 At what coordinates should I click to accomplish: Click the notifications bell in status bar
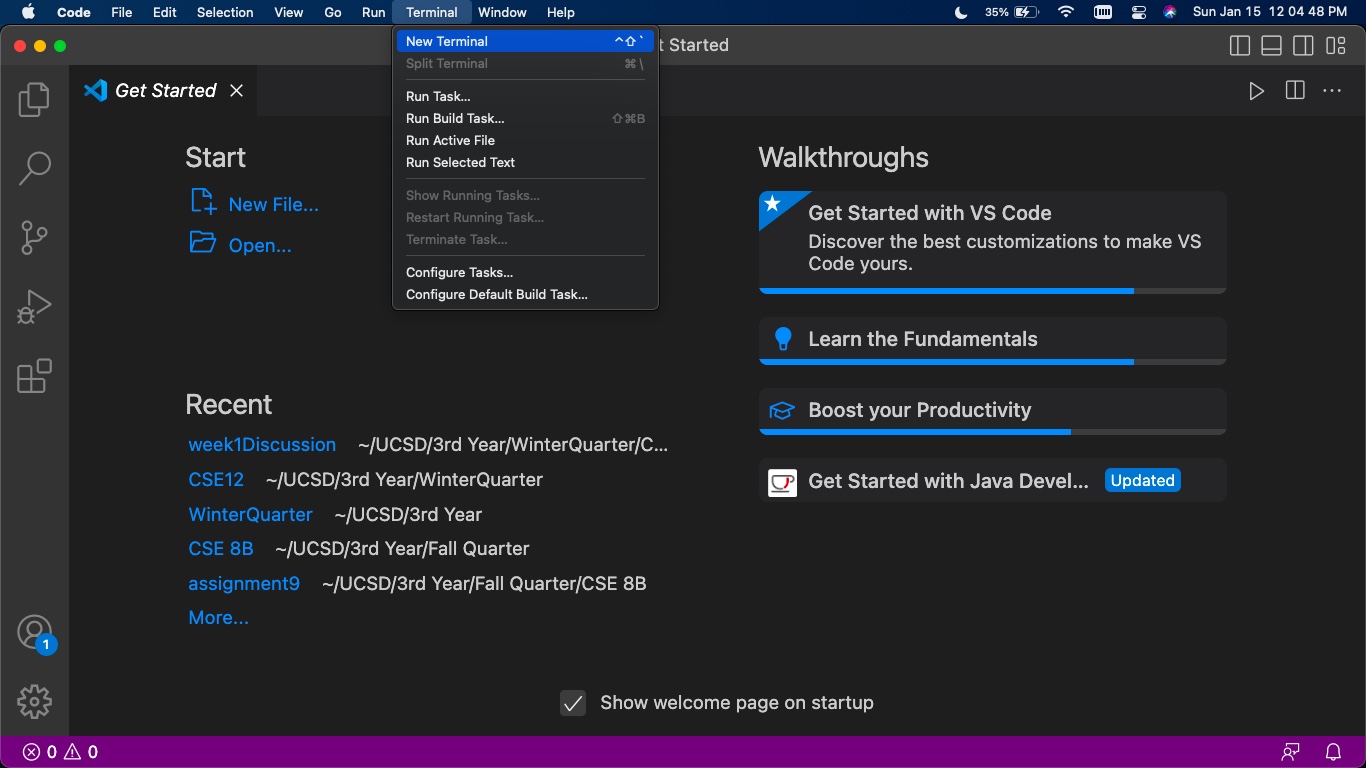pos(1333,752)
